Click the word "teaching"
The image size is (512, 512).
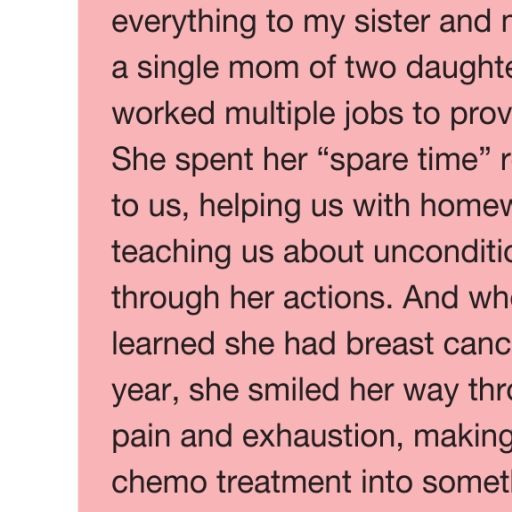171,253
